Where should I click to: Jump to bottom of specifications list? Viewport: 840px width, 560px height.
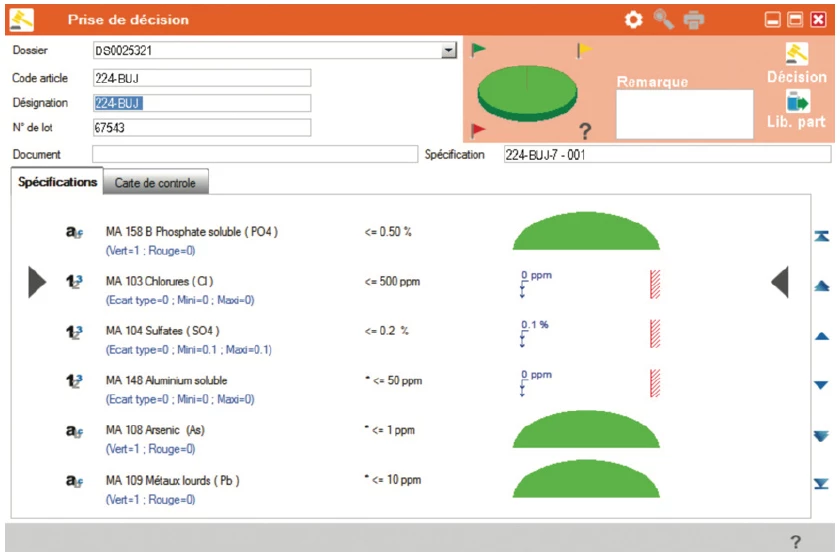[x=821, y=484]
